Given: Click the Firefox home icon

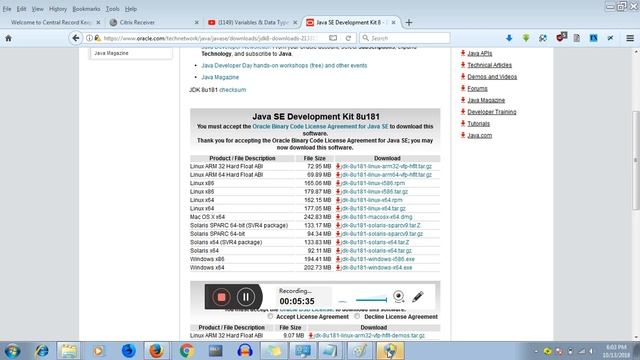Looking at the screenshot, I should point(8,38).
